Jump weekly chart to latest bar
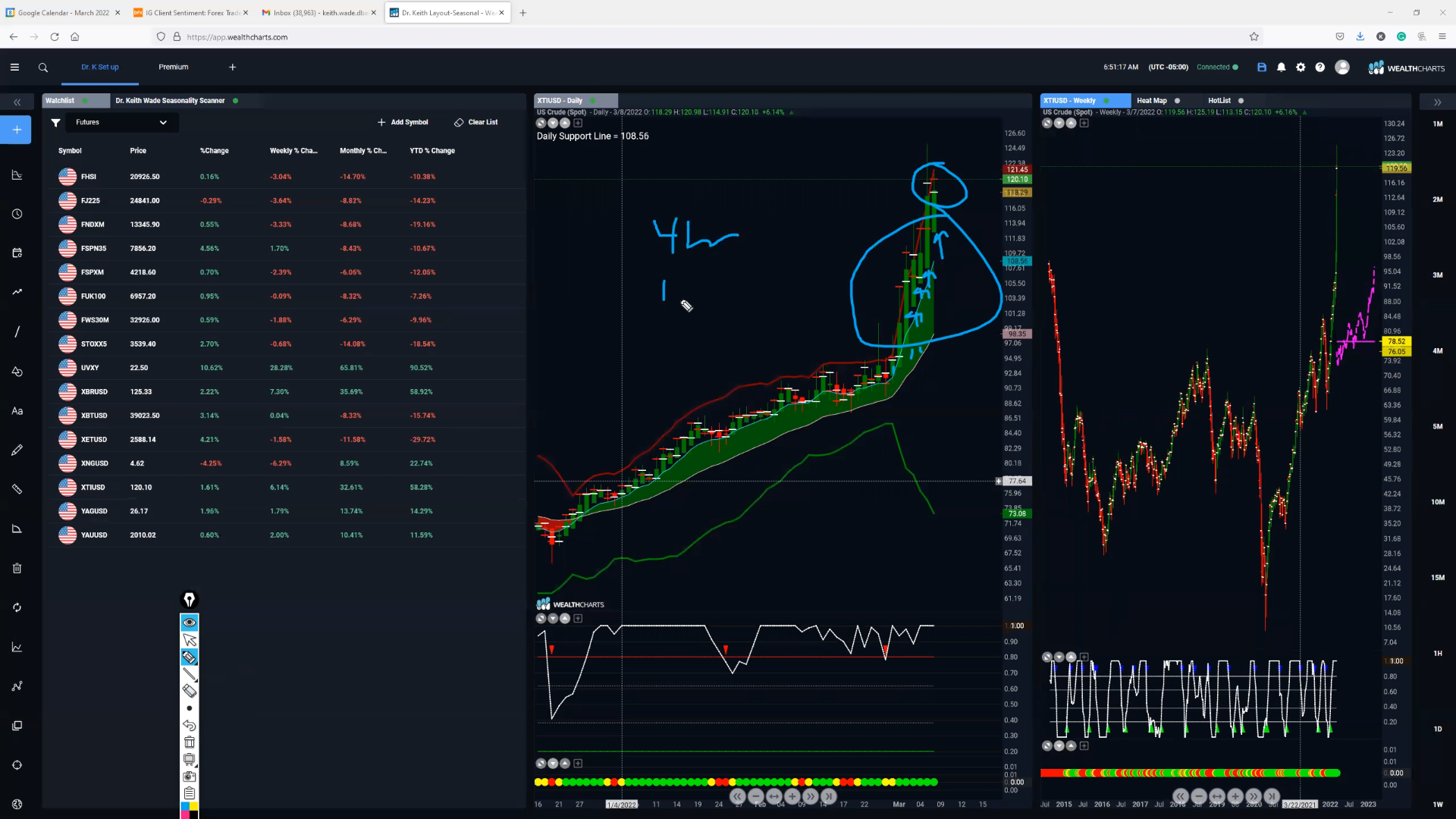The width and height of the screenshot is (1456, 819). click(1272, 796)
